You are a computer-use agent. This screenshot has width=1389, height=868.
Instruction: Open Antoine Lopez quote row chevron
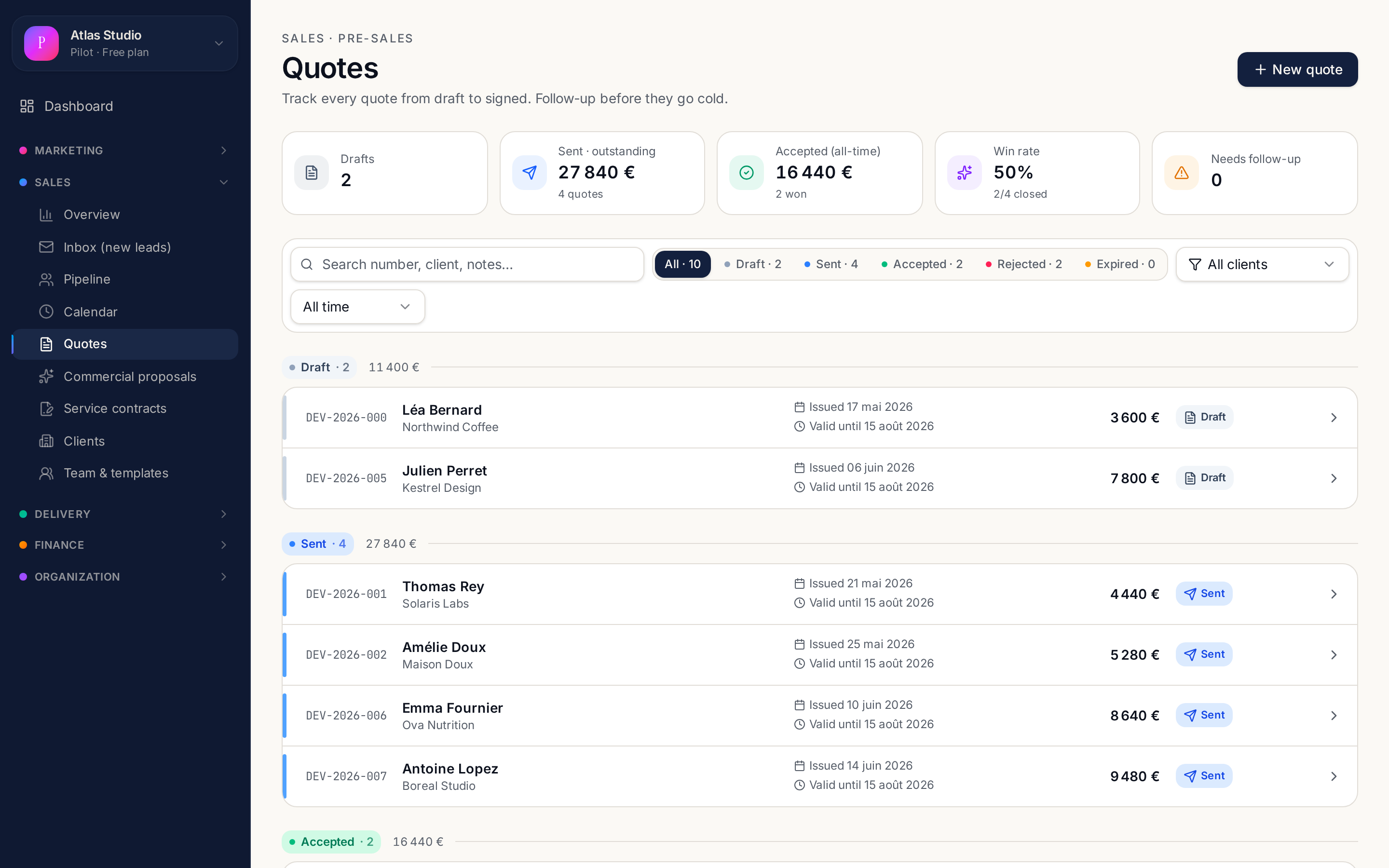[x=1334, y=777]
